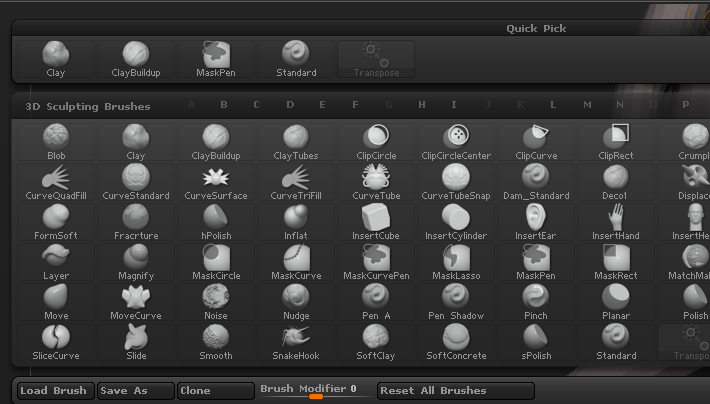Pick the MoveCurve brush
Screen dimensions: 710x404
pyautogui.click(x=136, y=303)
